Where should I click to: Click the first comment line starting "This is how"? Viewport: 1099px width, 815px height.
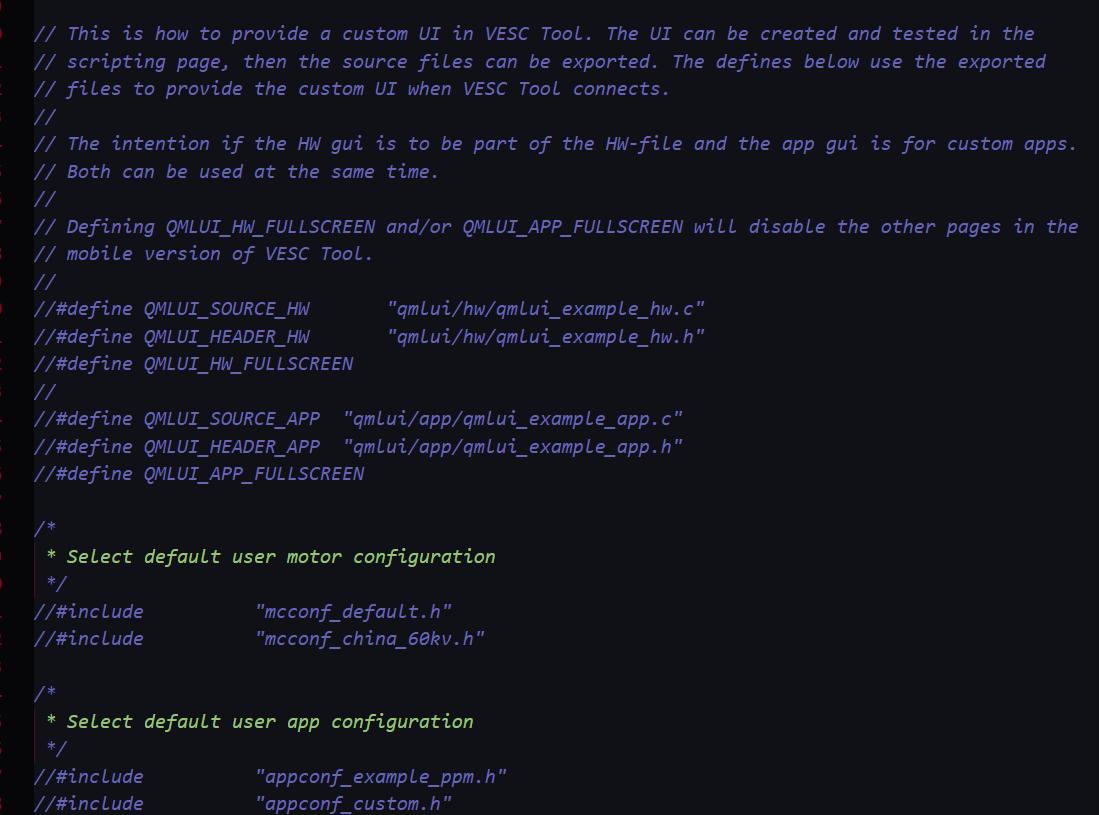[534, 34]
